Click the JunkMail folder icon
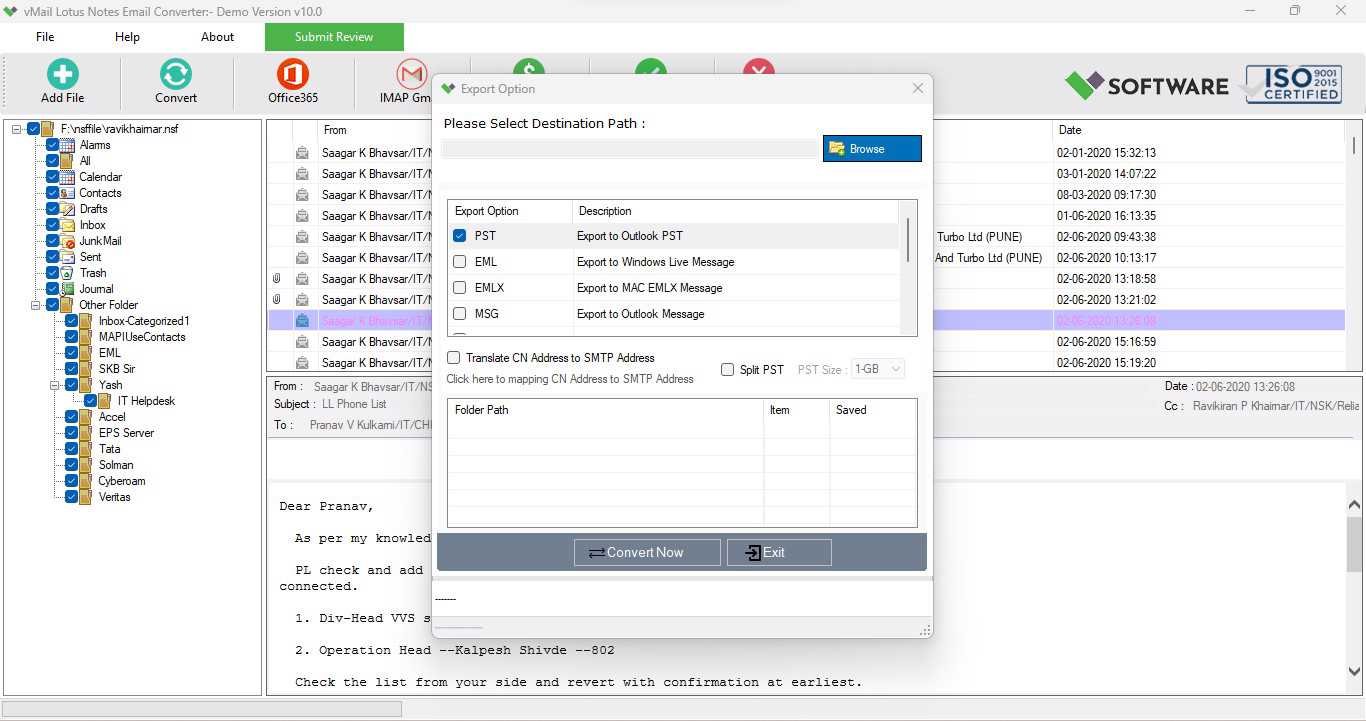This screenshot has height=721, width=1366. click(67, 241)
